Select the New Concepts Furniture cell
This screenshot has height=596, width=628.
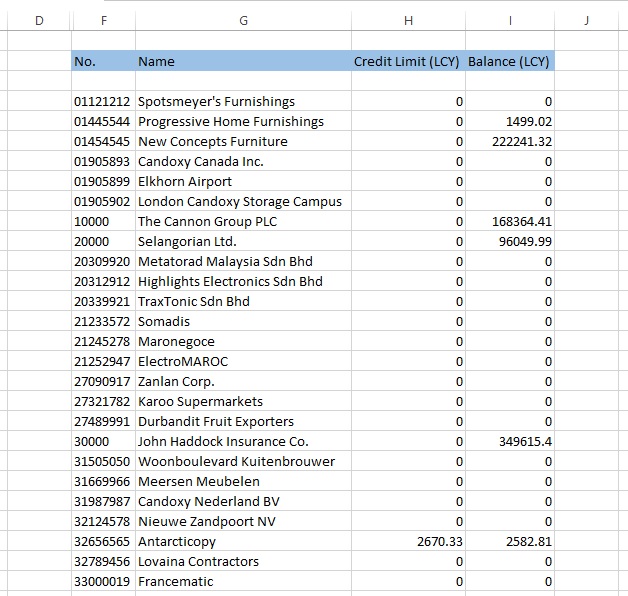tap(244, 141)
